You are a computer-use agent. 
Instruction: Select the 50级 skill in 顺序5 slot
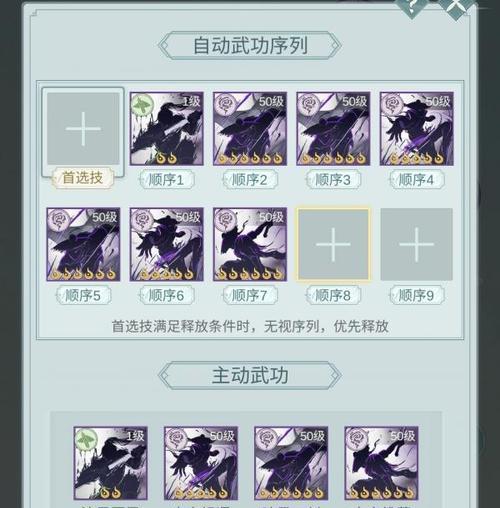[x=83, y=244]
